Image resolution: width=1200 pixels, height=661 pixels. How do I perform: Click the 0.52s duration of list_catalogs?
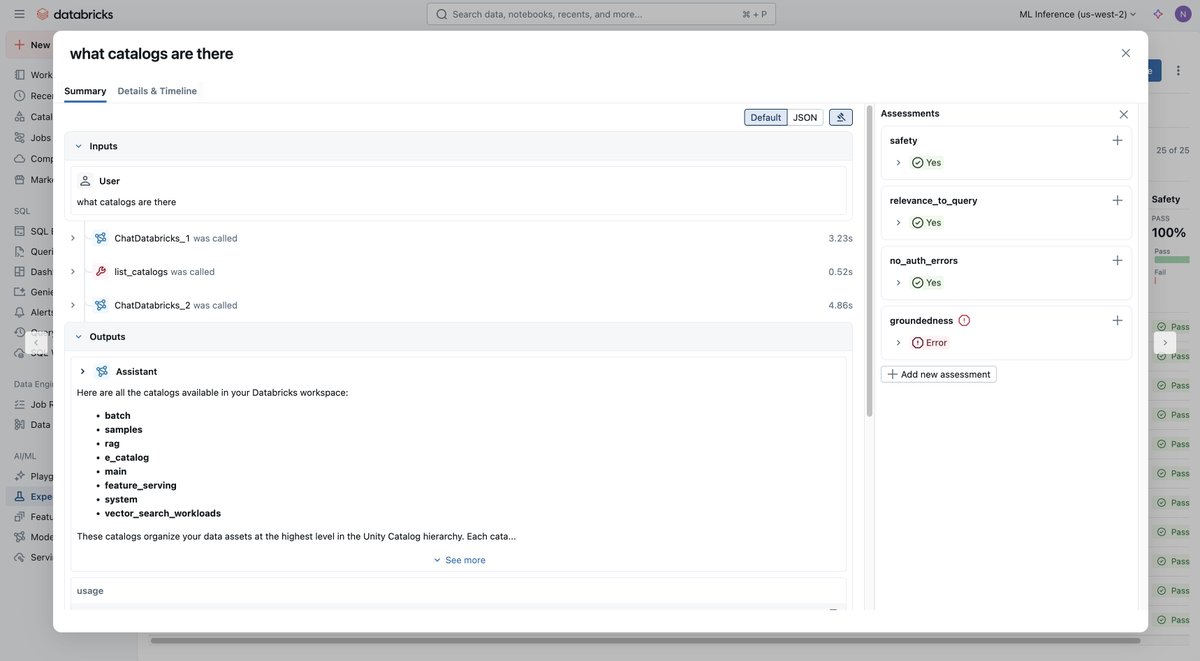click(840, 271)
